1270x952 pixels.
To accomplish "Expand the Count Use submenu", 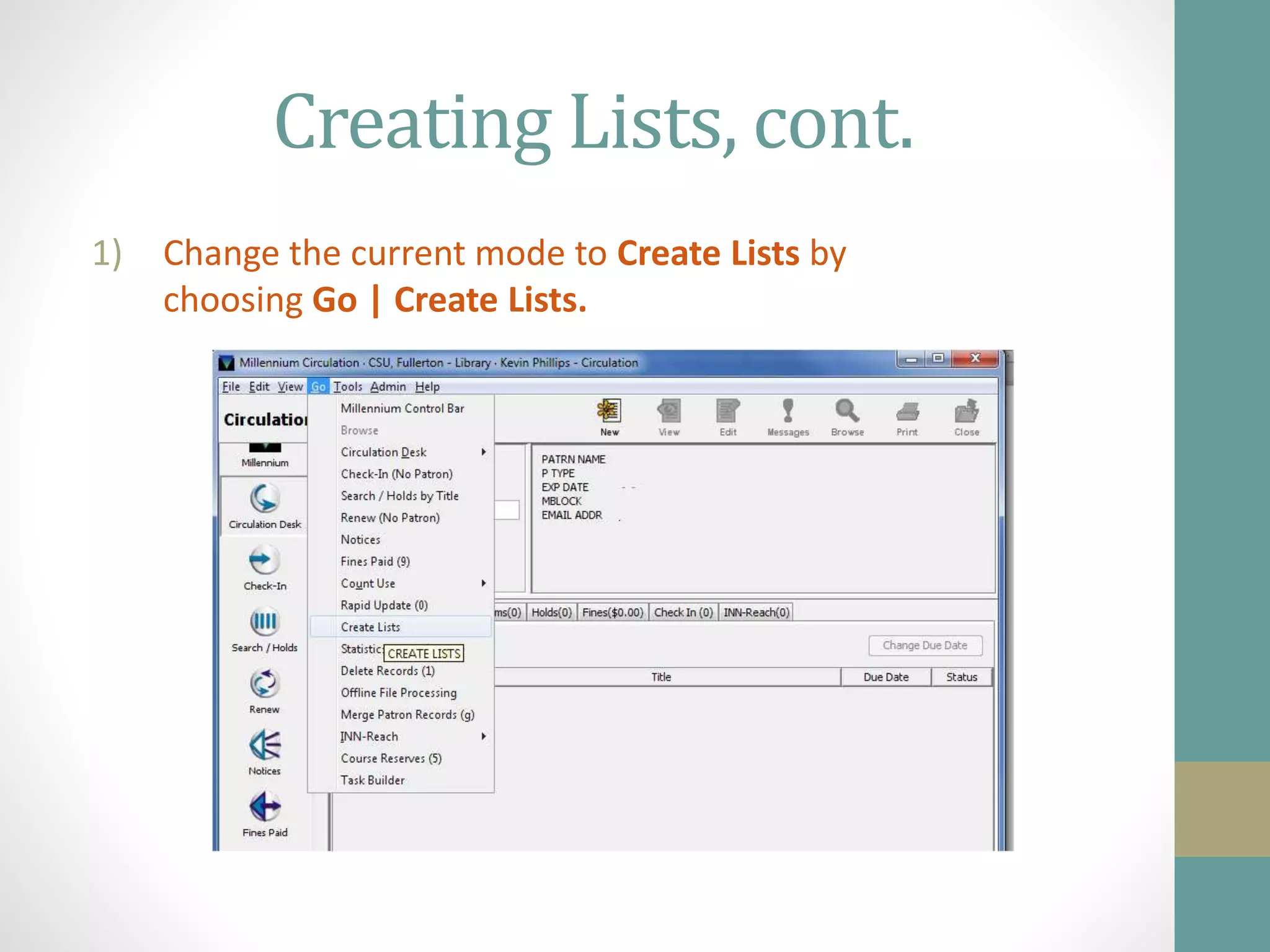I will point(401,583).
